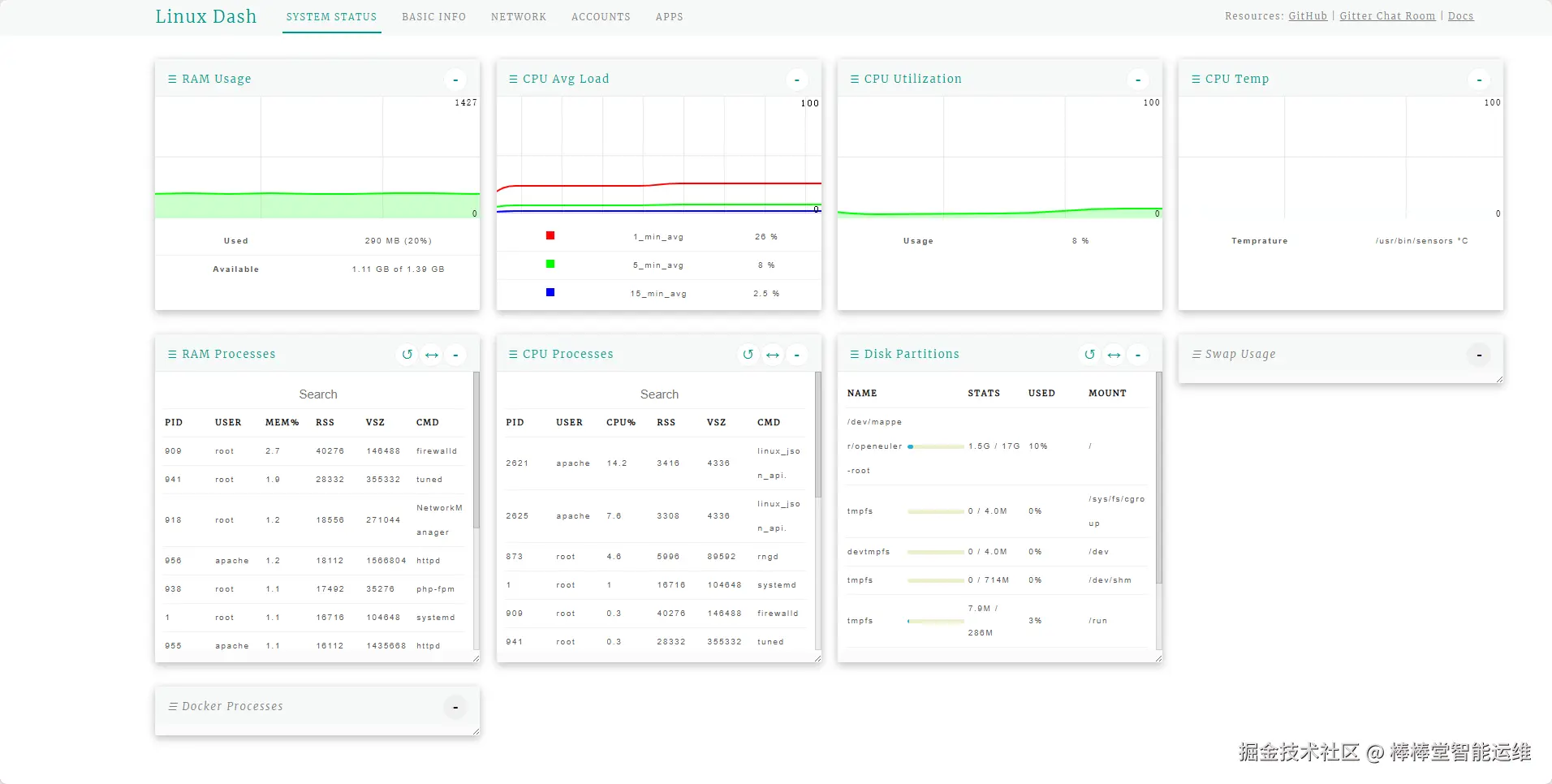1552x784 pixels.
Task: Click the 1_min_avg label in CPU Avg Load
Action: [658, 237]
